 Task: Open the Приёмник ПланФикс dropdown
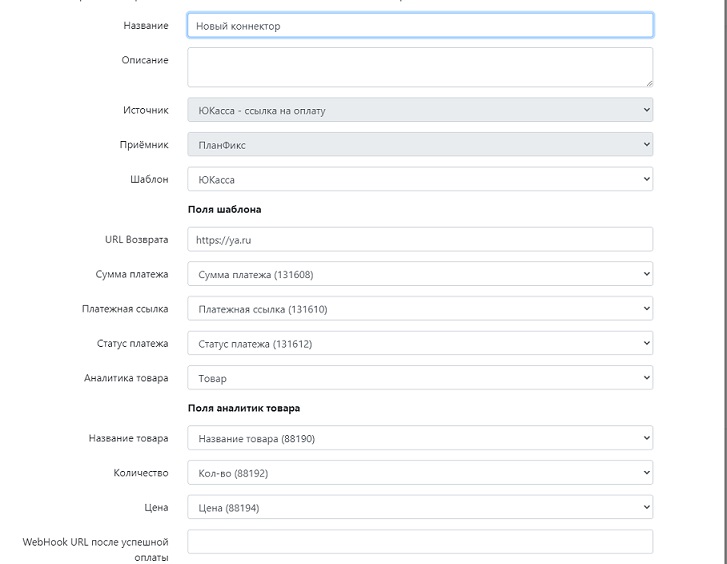click(420, 145)
